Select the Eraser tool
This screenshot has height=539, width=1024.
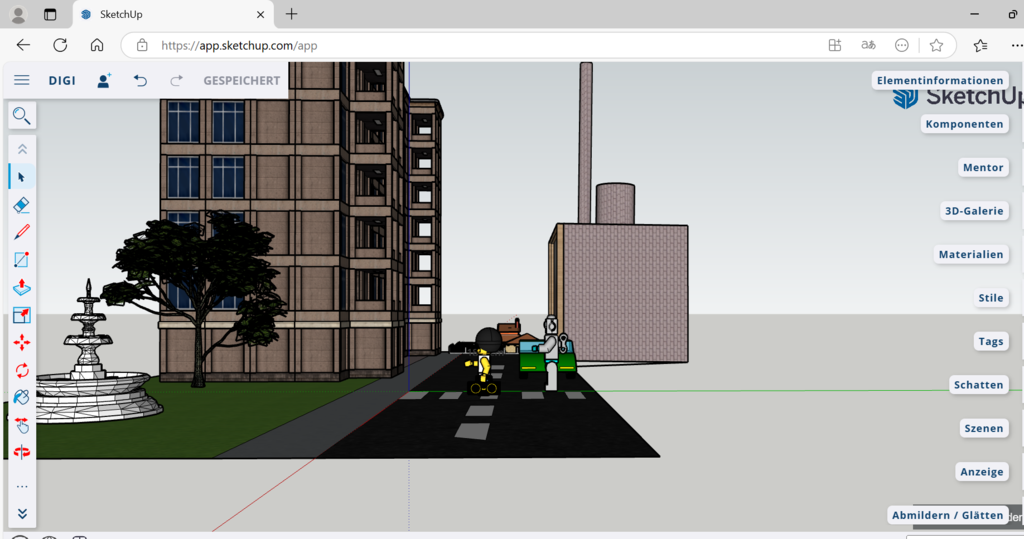[21, 205]
